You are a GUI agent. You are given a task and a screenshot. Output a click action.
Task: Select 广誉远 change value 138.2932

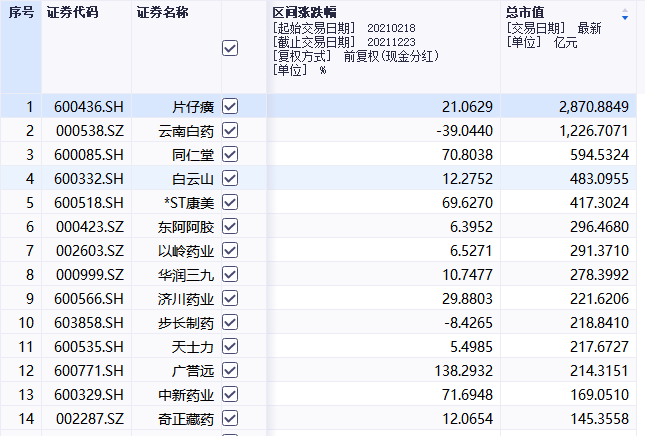pos(464,371)
